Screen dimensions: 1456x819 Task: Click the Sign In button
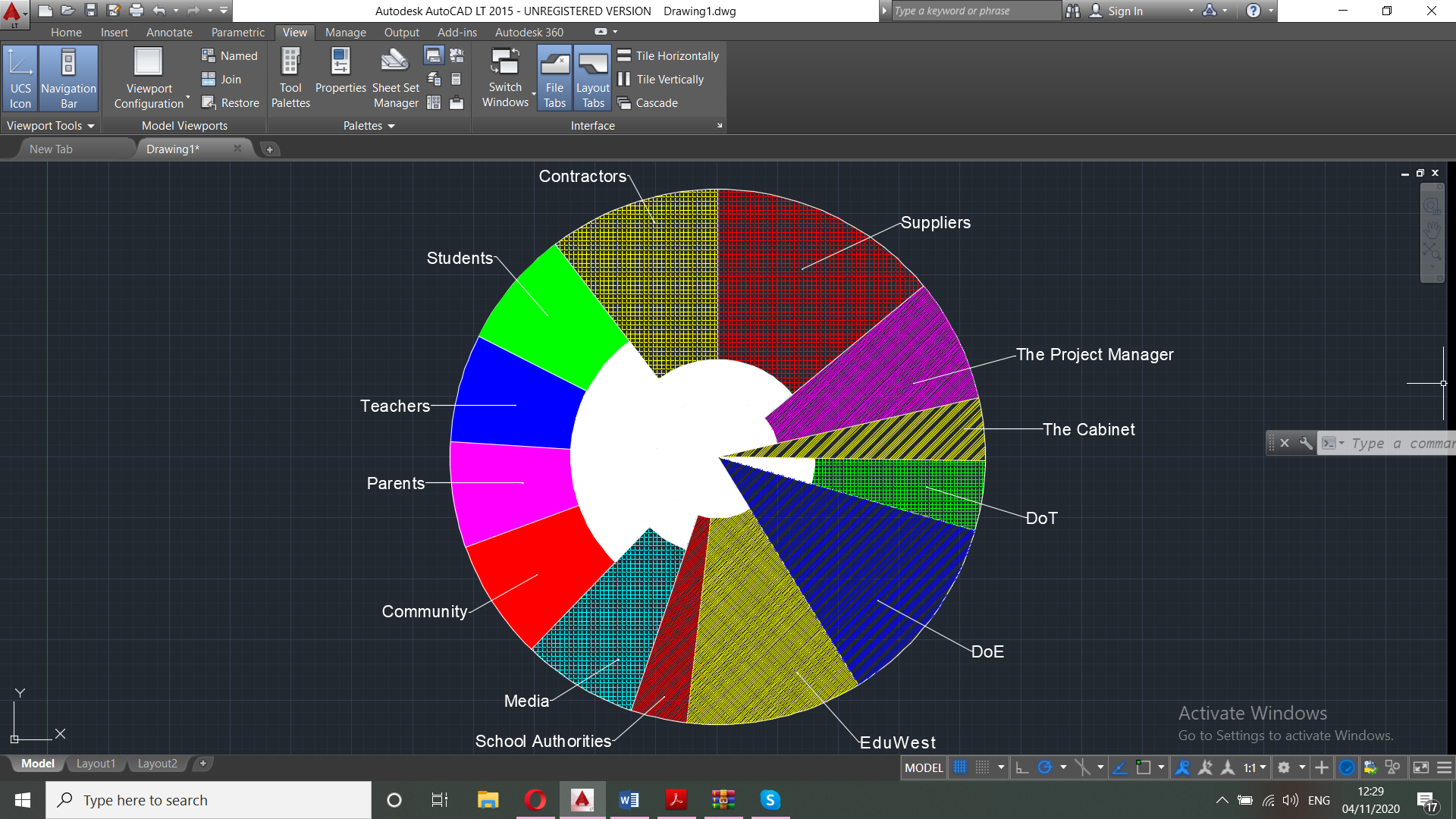(1125, 11)
